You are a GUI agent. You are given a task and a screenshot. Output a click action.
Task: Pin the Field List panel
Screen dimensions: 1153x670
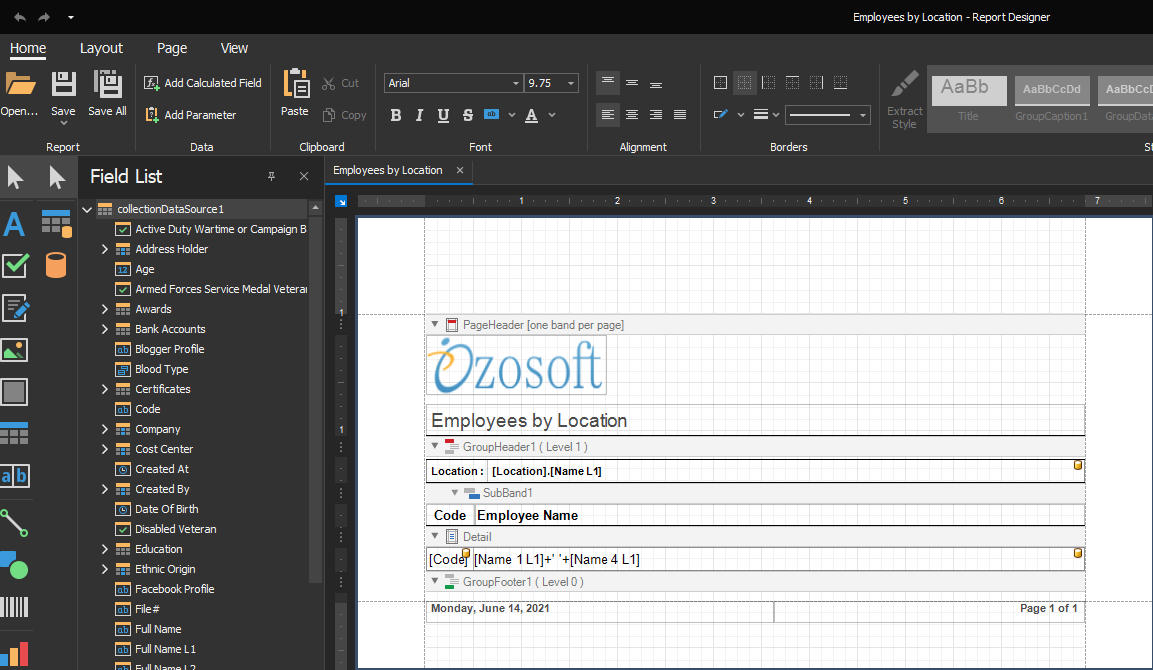click(x=271, y=177)
